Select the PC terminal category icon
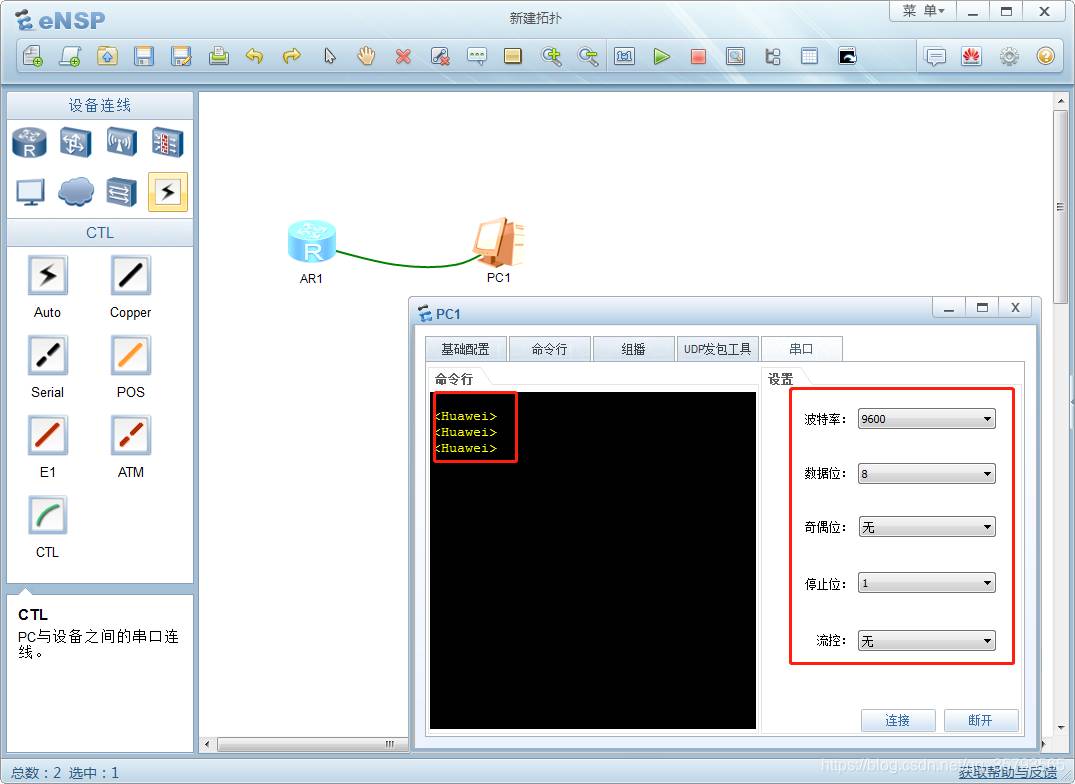This screenshot has height=784, width=1075. [30, 192]
